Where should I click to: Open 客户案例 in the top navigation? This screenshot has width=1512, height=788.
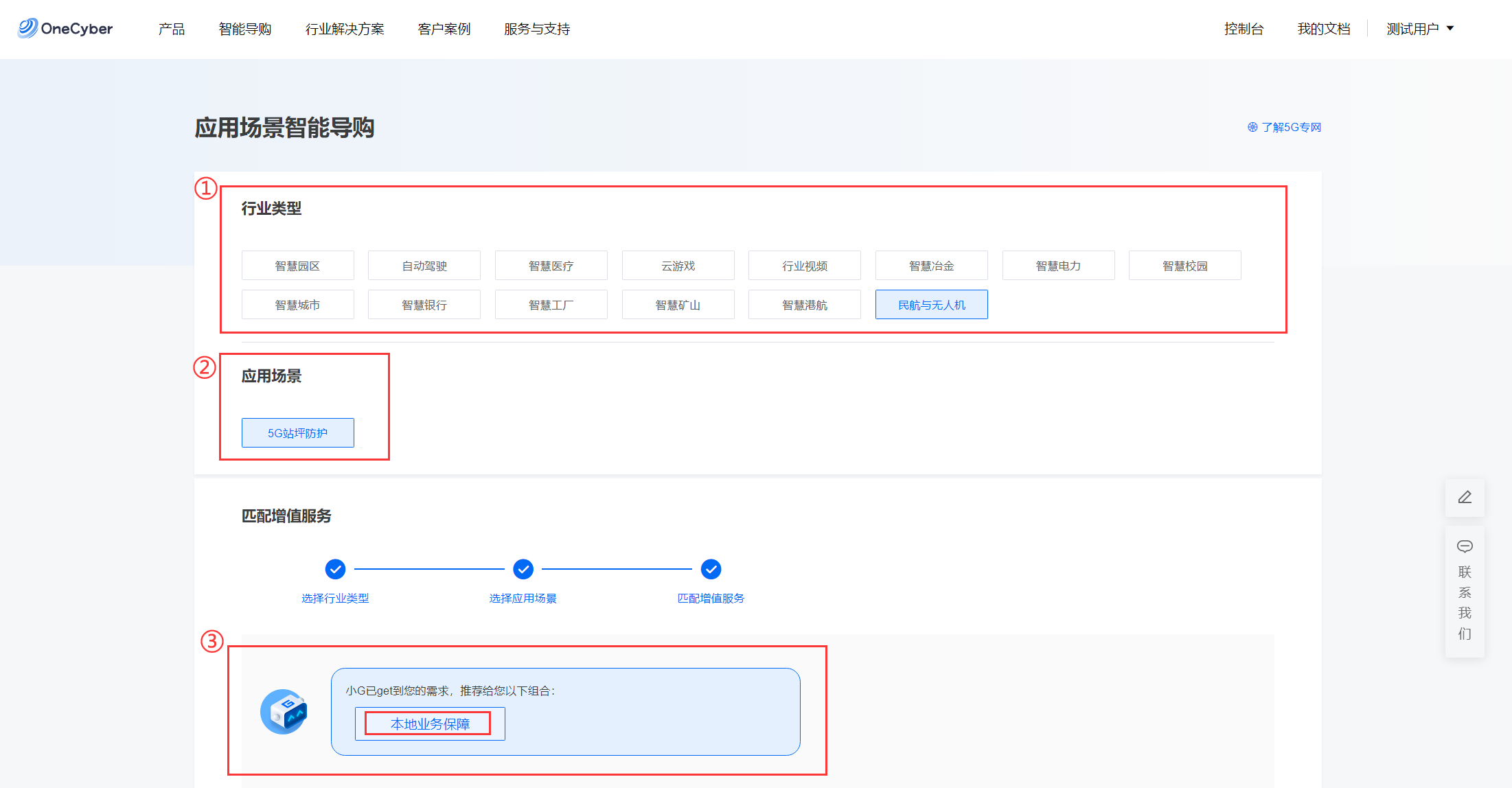444,29
